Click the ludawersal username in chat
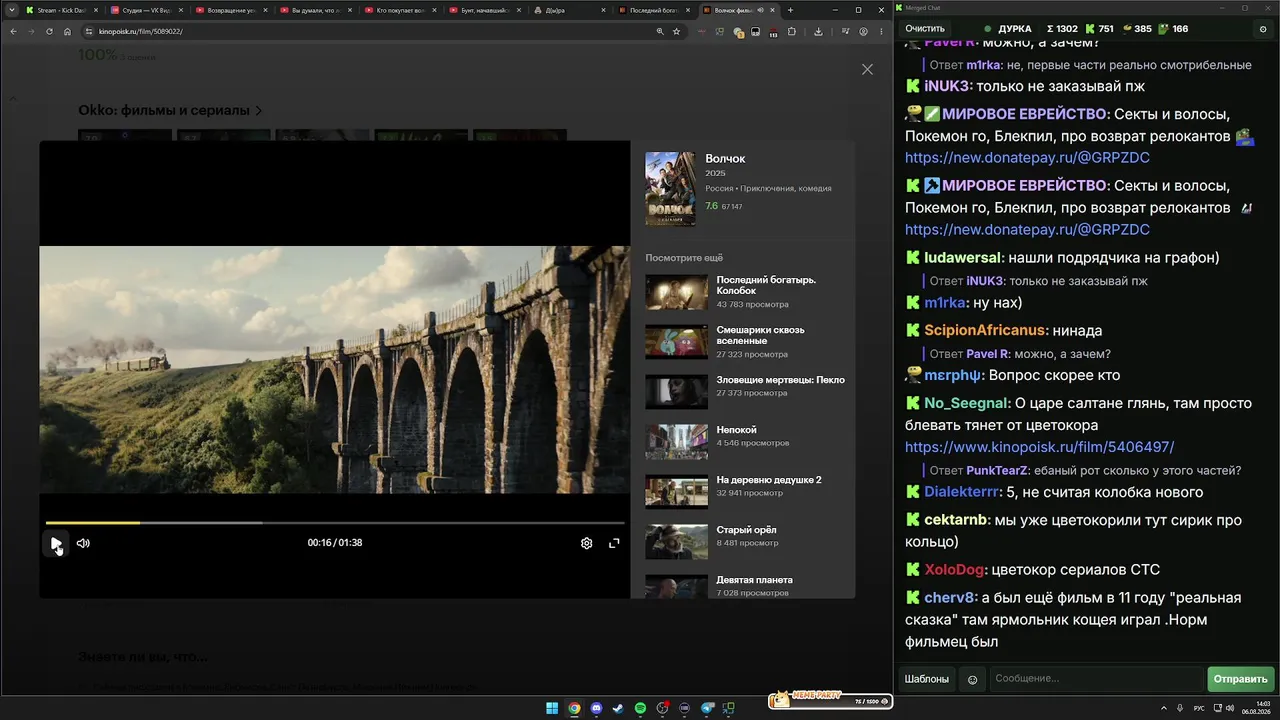This screenshot has height=720, width=1280. coord(963,257)
